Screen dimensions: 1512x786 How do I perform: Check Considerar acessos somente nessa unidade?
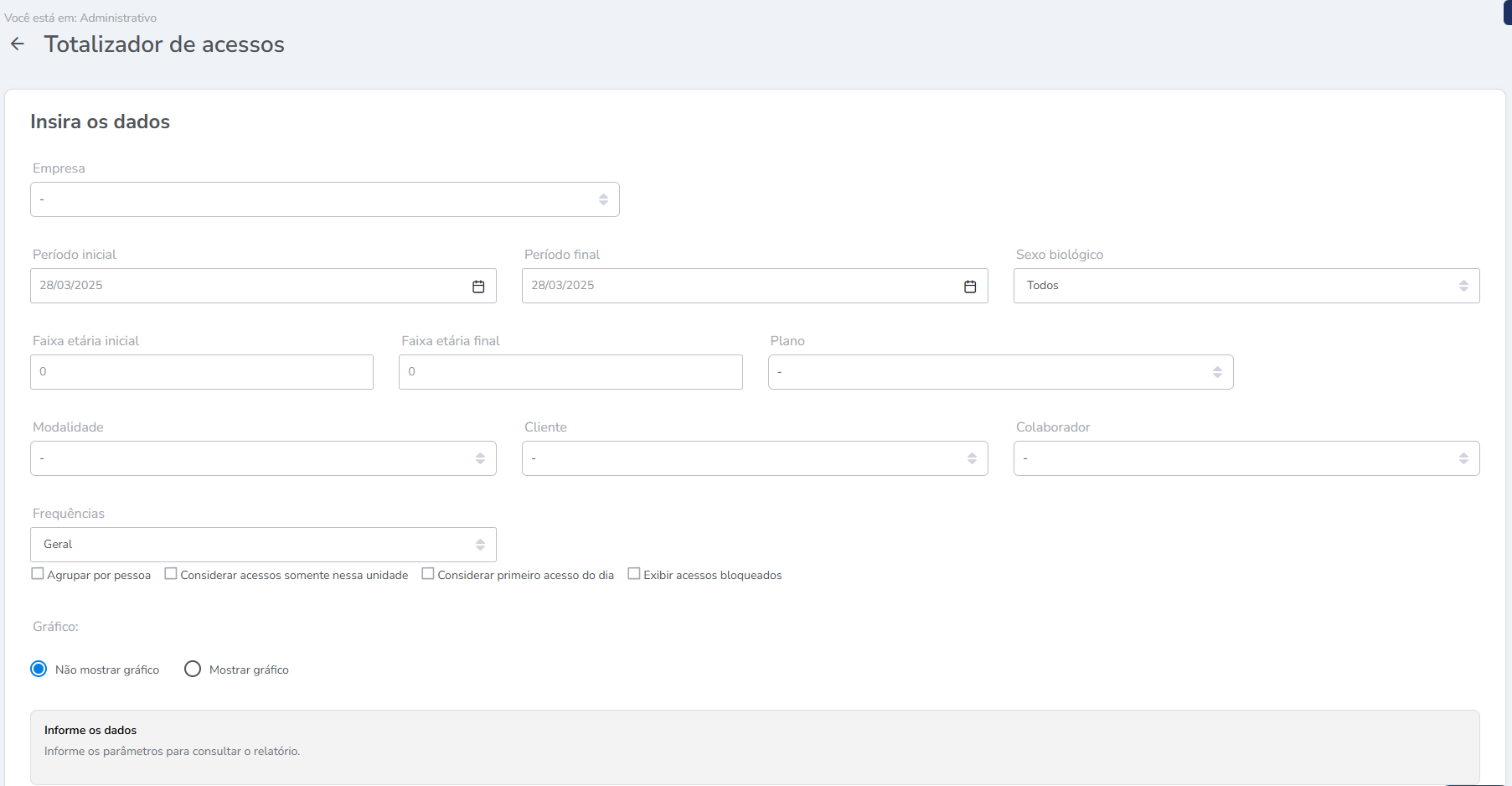[171, 574]
